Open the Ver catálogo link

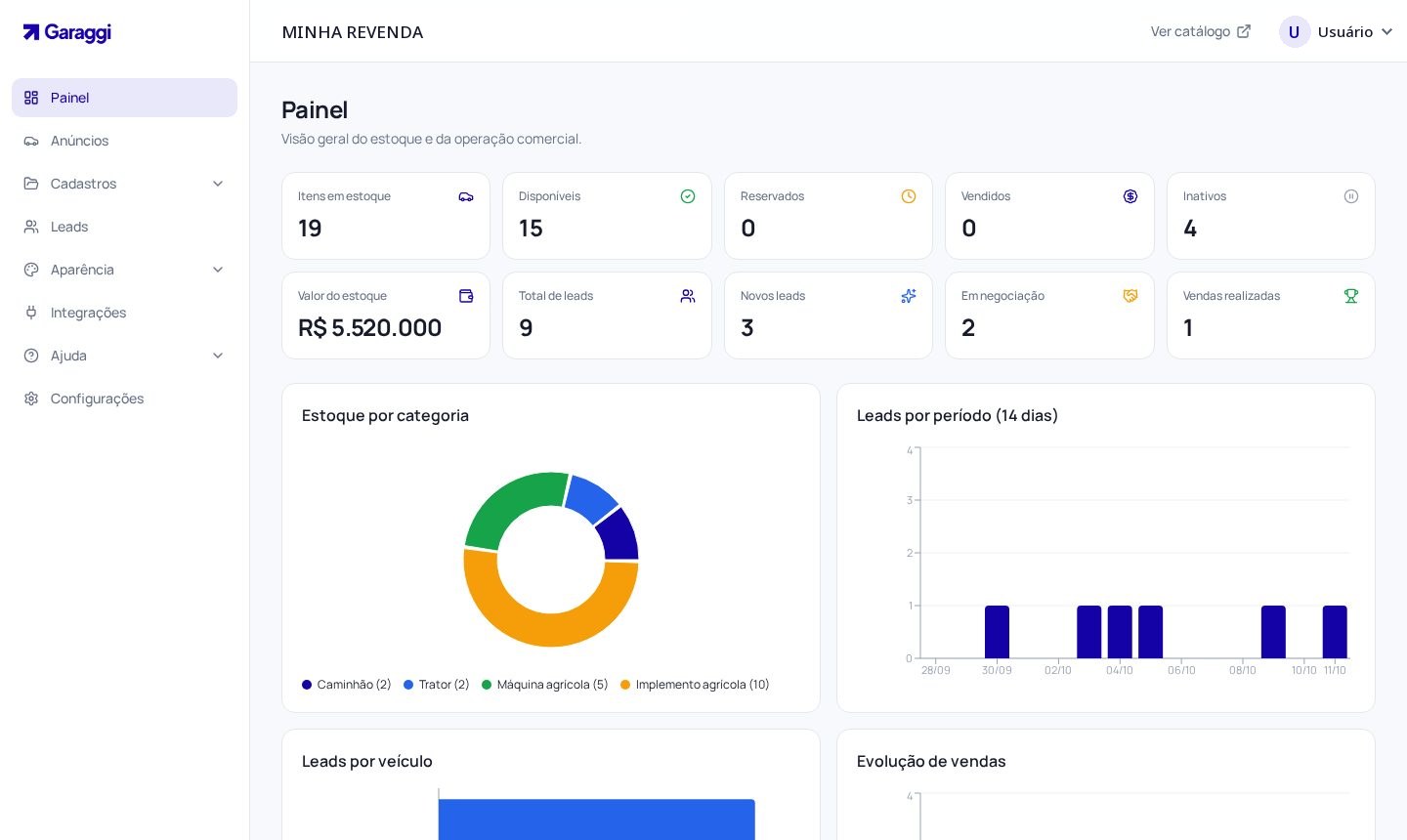1201,31
